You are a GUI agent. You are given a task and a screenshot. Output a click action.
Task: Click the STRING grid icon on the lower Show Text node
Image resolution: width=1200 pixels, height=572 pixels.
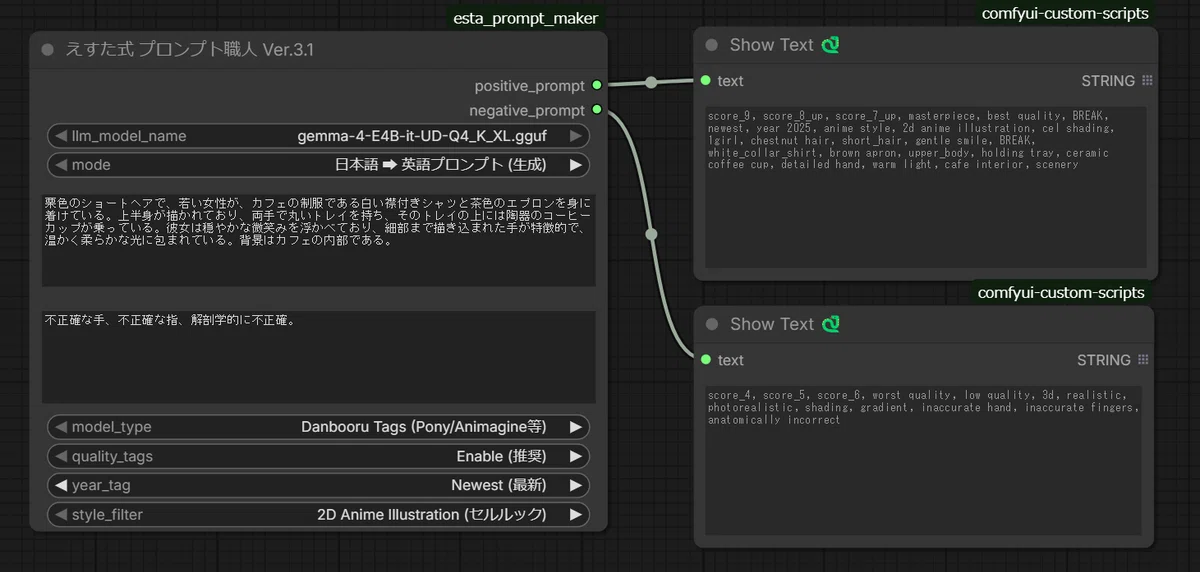click(1142, 360)
